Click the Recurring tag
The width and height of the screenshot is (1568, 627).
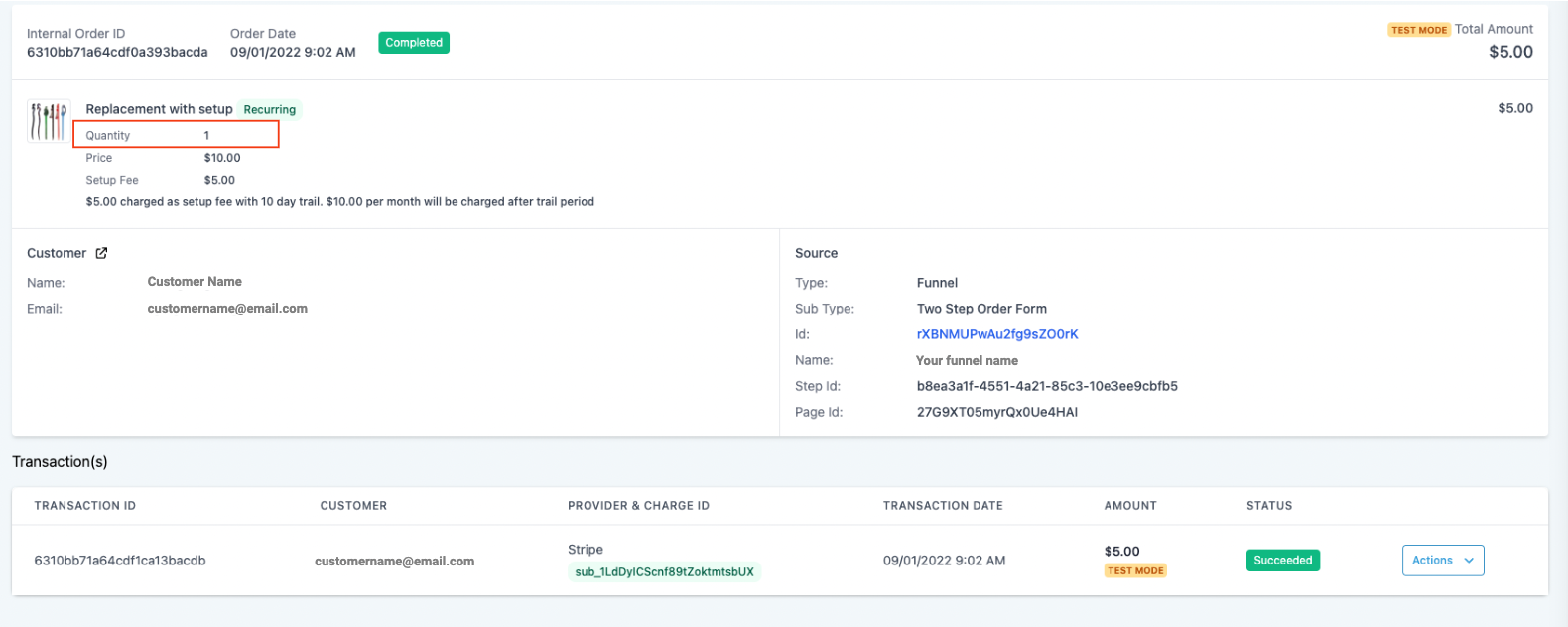tap(270, 110)
